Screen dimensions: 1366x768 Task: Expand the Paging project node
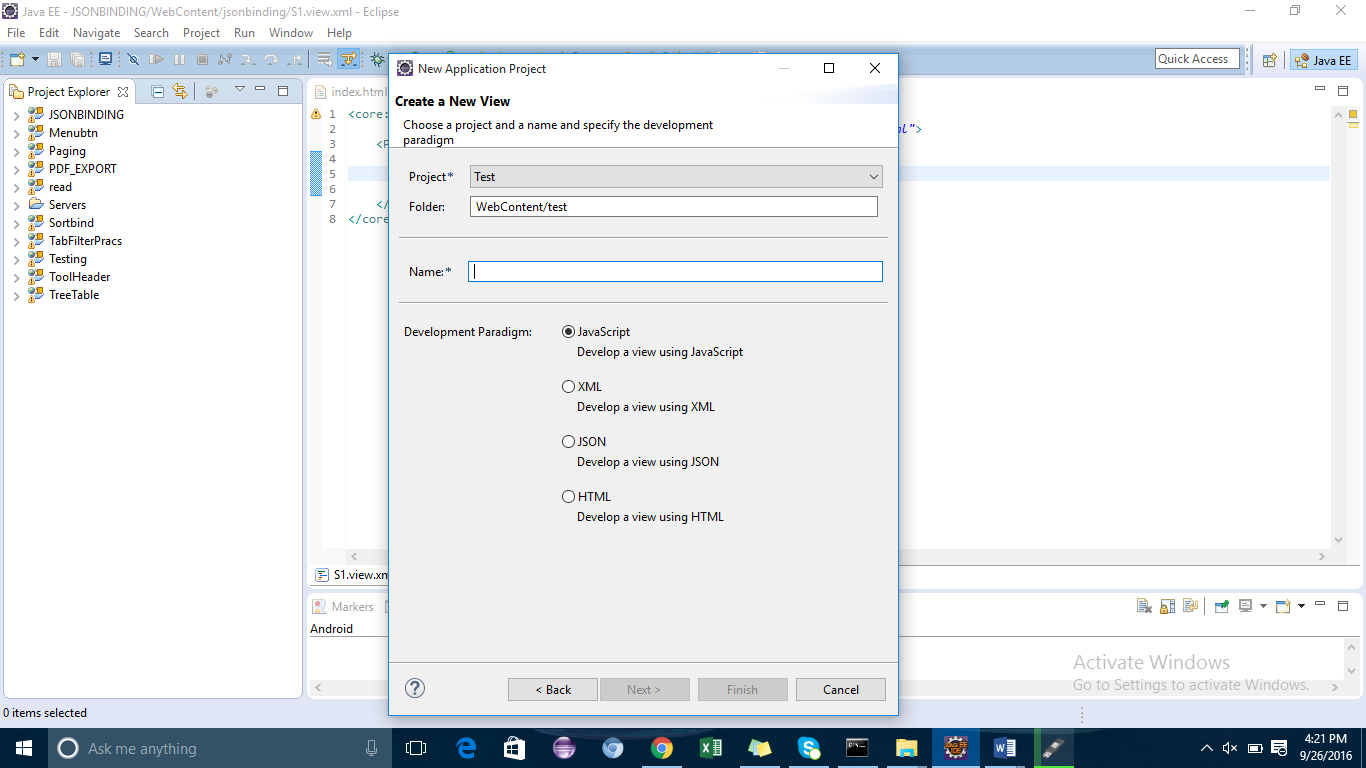pos(16,151)
